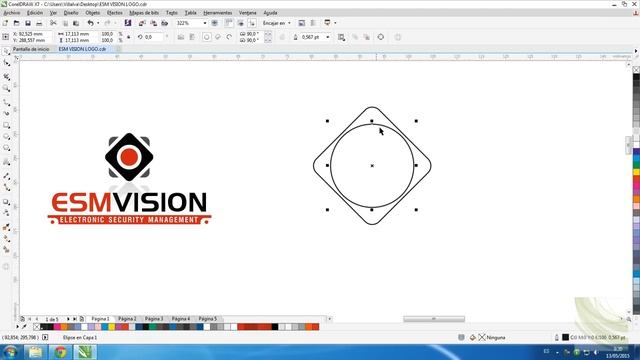Expand the application launcher dropdown arrow

pyautogui.click(x=335, y=23)
